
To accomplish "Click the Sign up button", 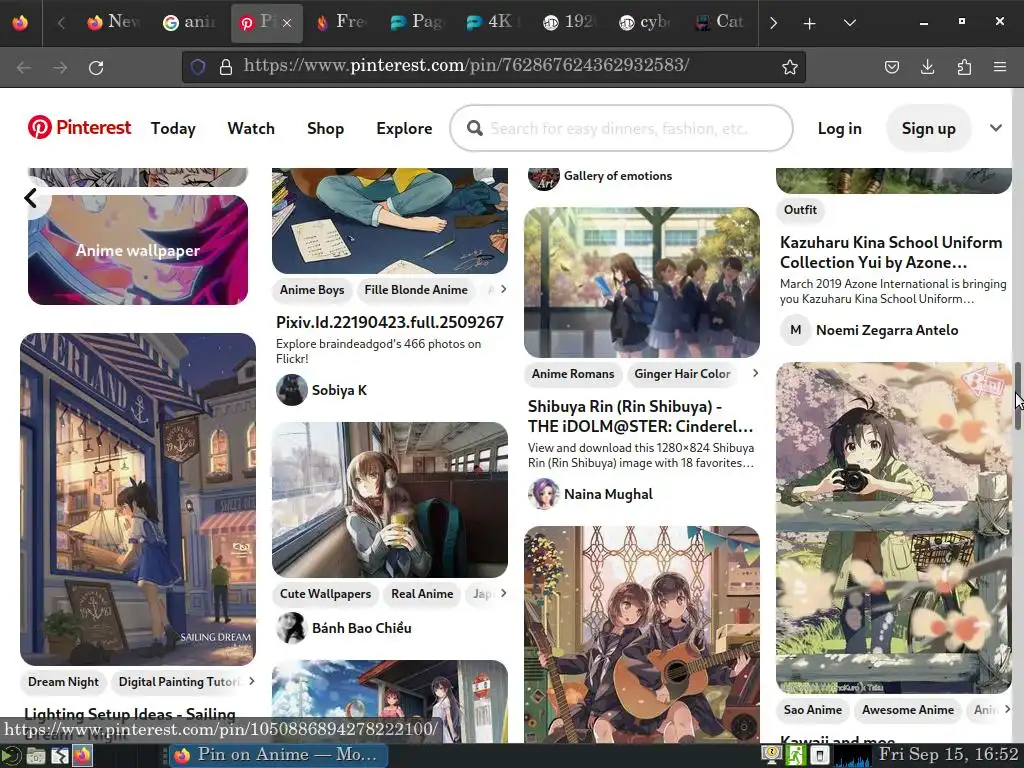I will click(x=928, y=128).
